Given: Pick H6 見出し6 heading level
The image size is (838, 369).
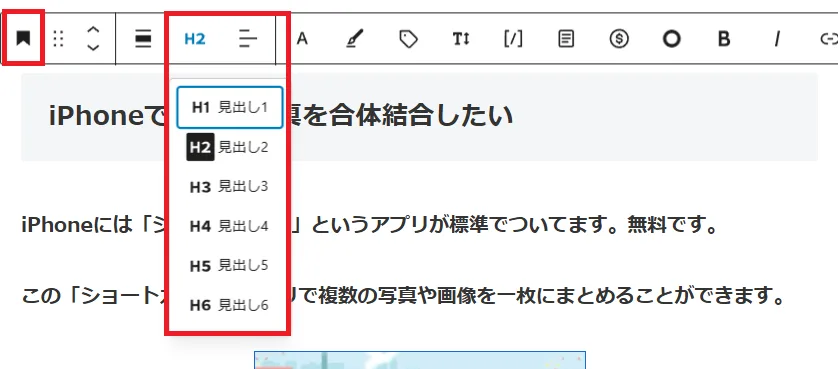Looking at the screenshot, I should (x=230, y=305).
